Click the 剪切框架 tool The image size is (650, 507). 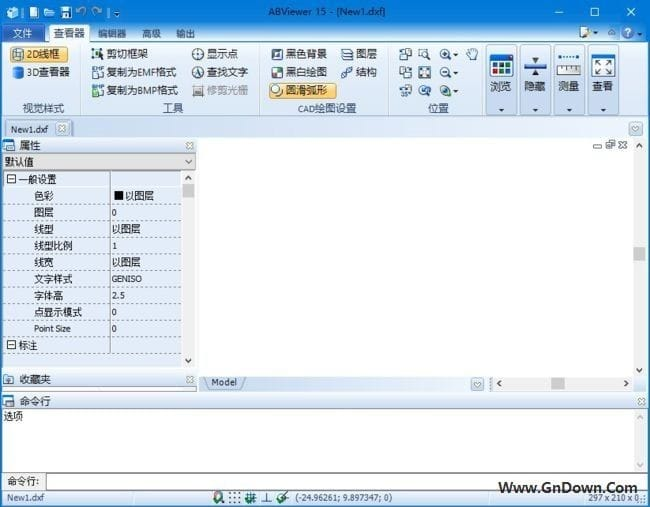(119, 54)
